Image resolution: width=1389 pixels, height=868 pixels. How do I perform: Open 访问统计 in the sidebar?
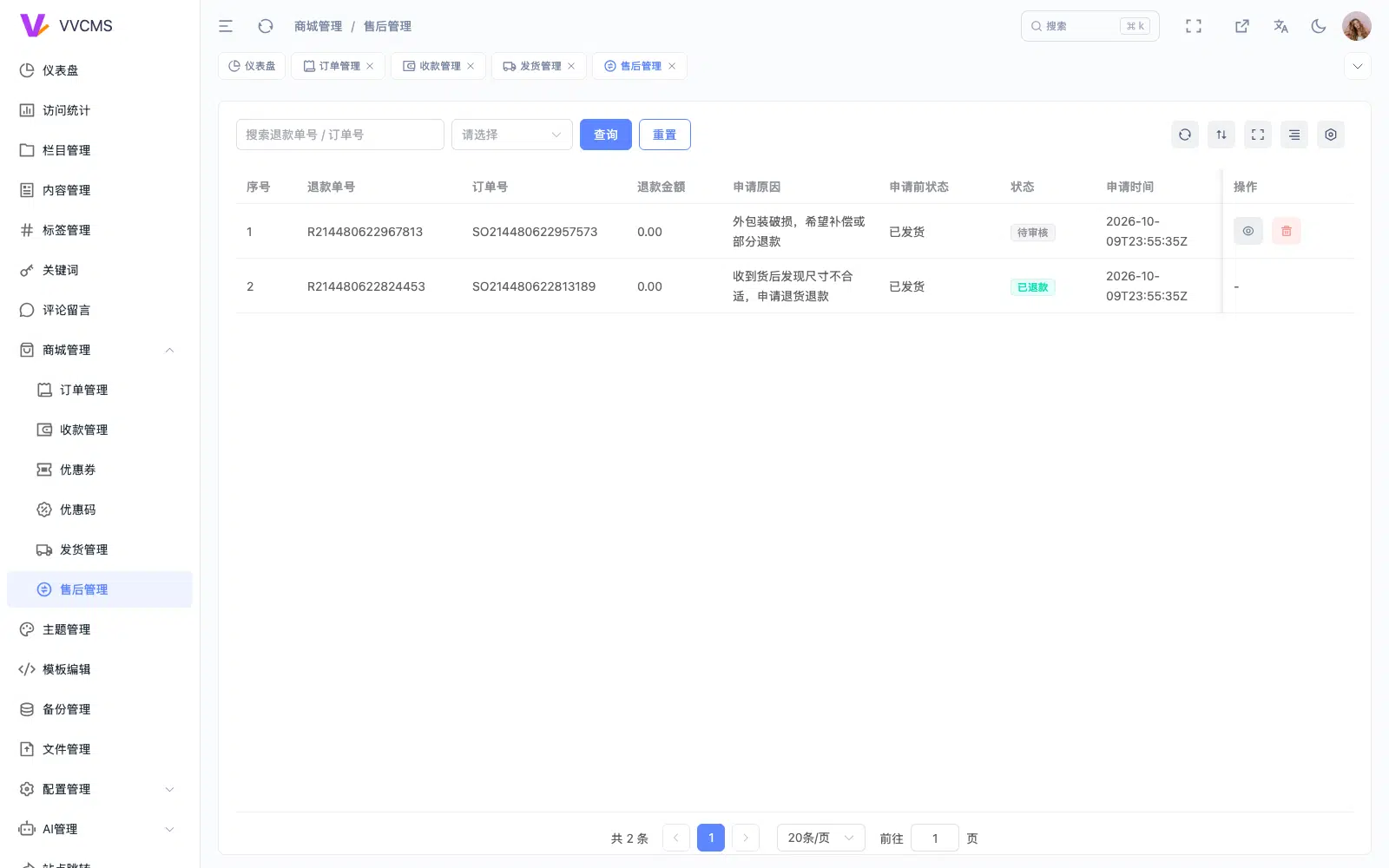[100, 110]
